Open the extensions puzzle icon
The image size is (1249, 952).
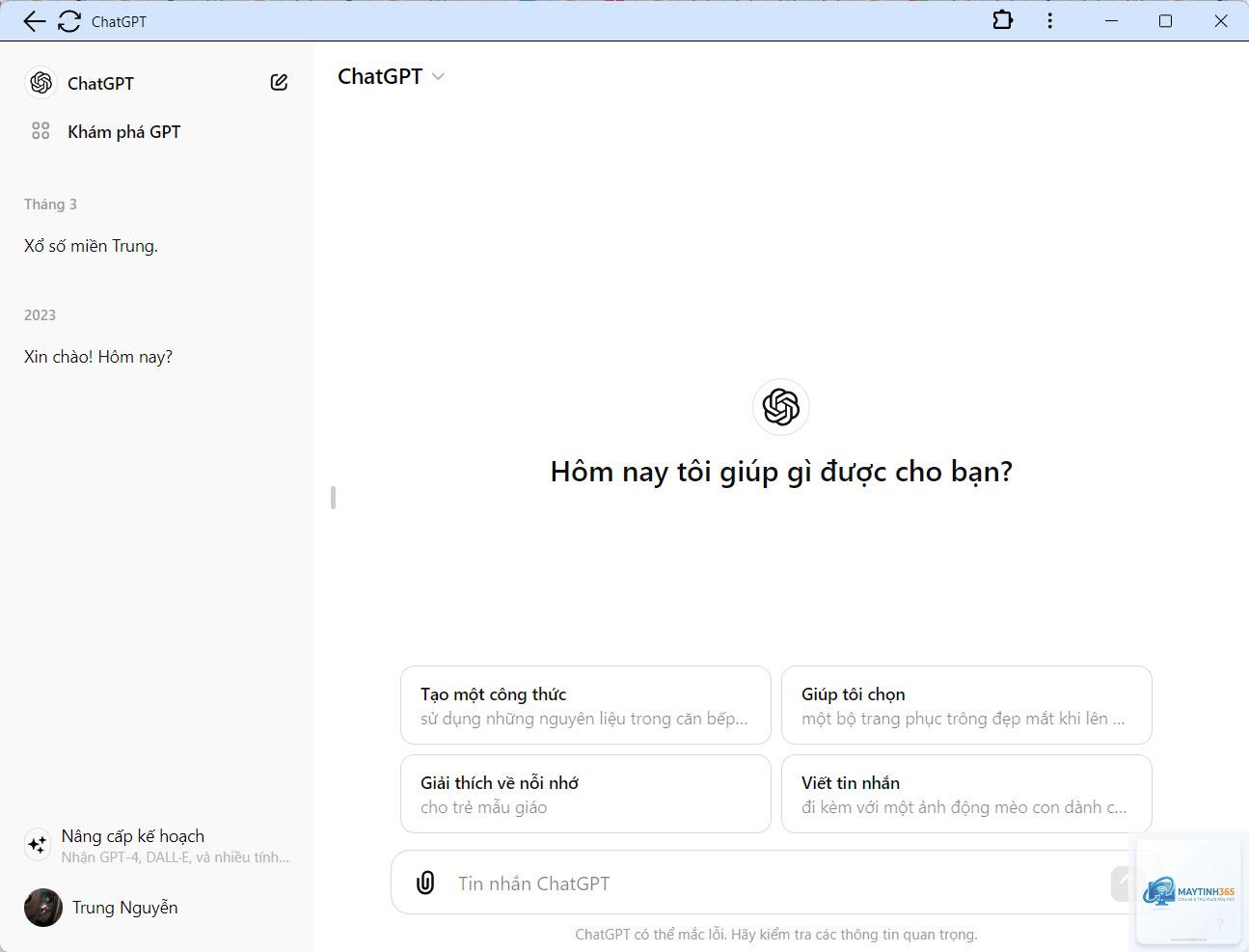pos(1003,20)
